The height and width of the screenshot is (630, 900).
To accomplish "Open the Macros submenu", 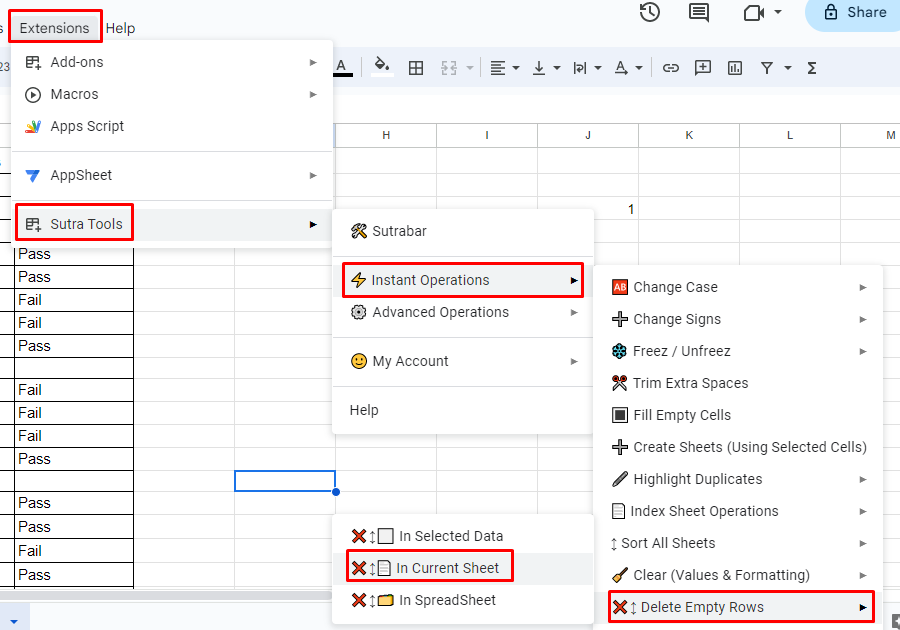I will (172, 94).
